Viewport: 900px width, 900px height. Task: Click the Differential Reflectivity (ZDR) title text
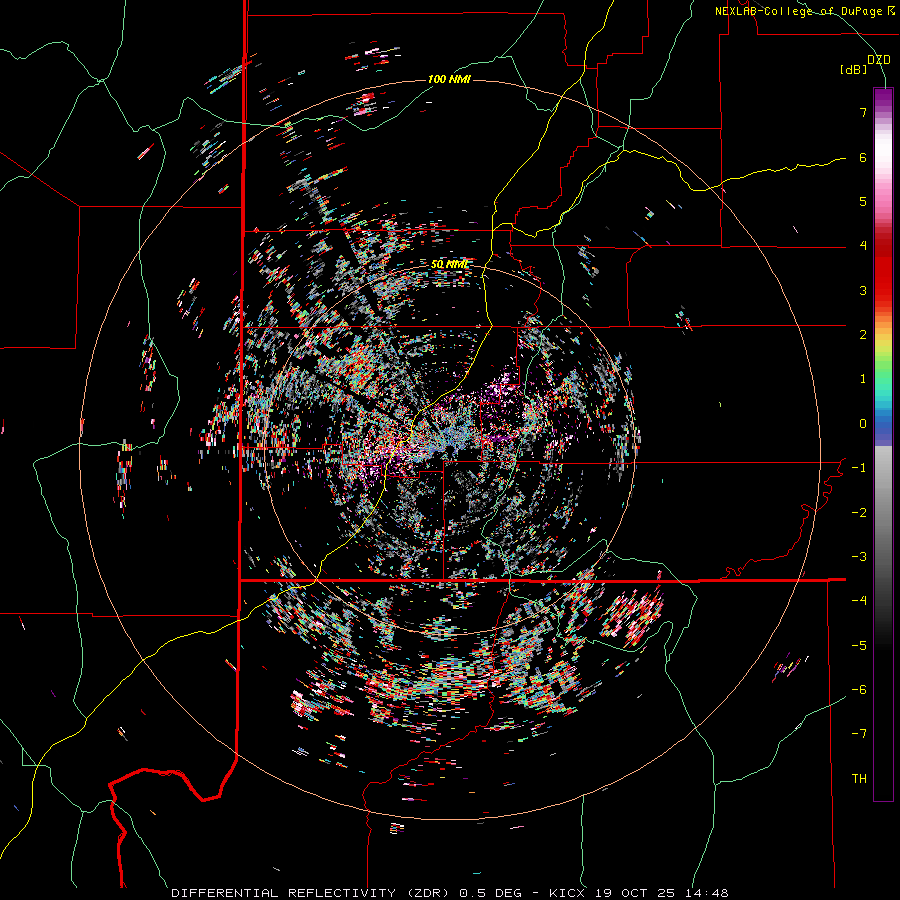[312, 893]
